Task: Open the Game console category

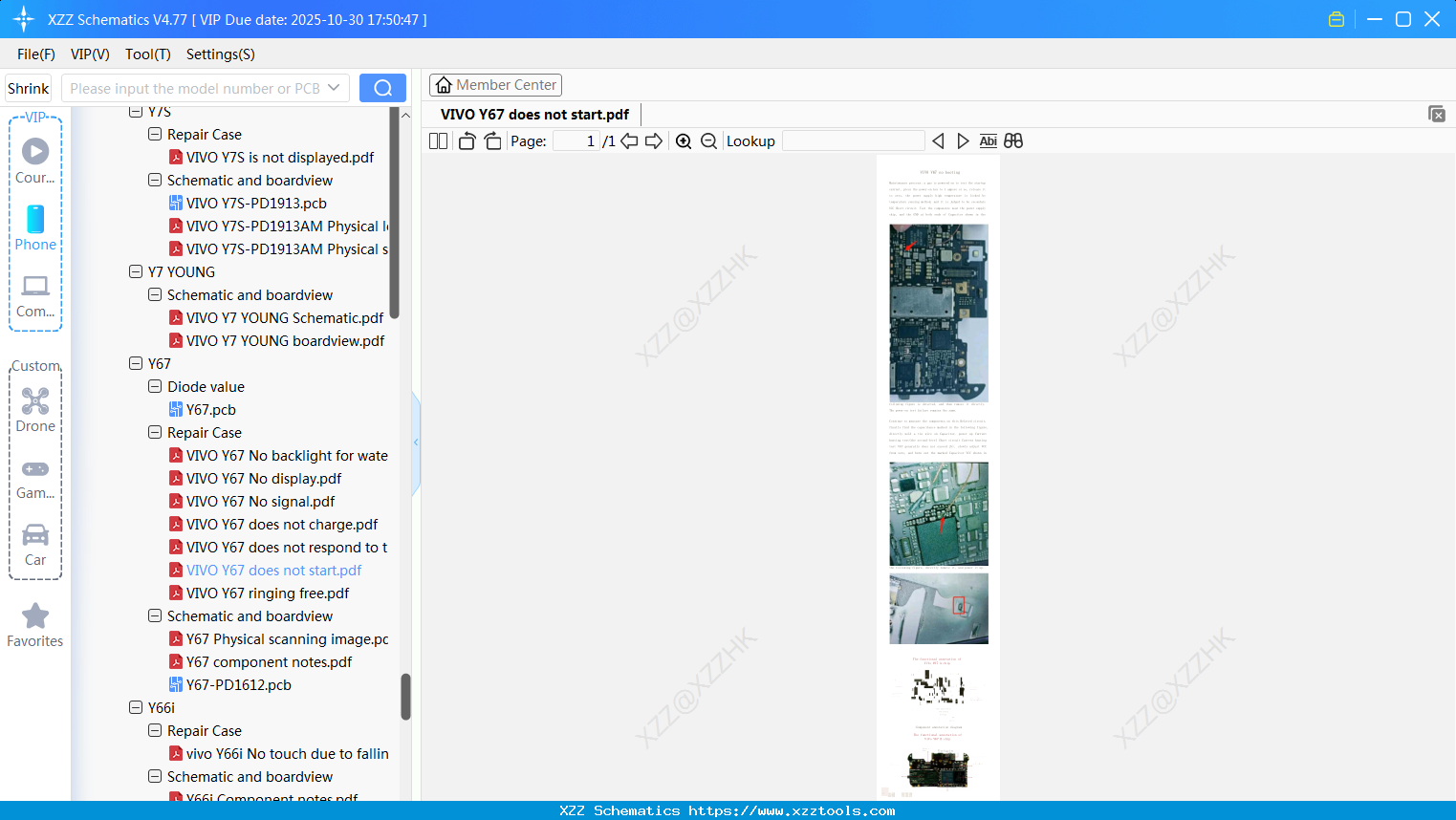Action: click(35, 478)
